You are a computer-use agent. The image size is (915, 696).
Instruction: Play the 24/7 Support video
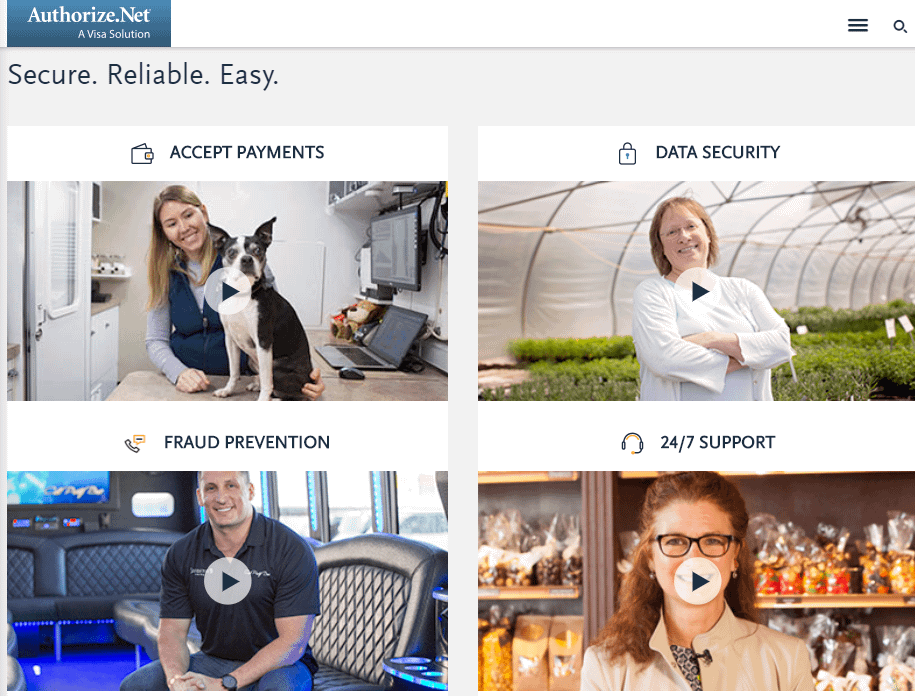click(x=698, y=580)
